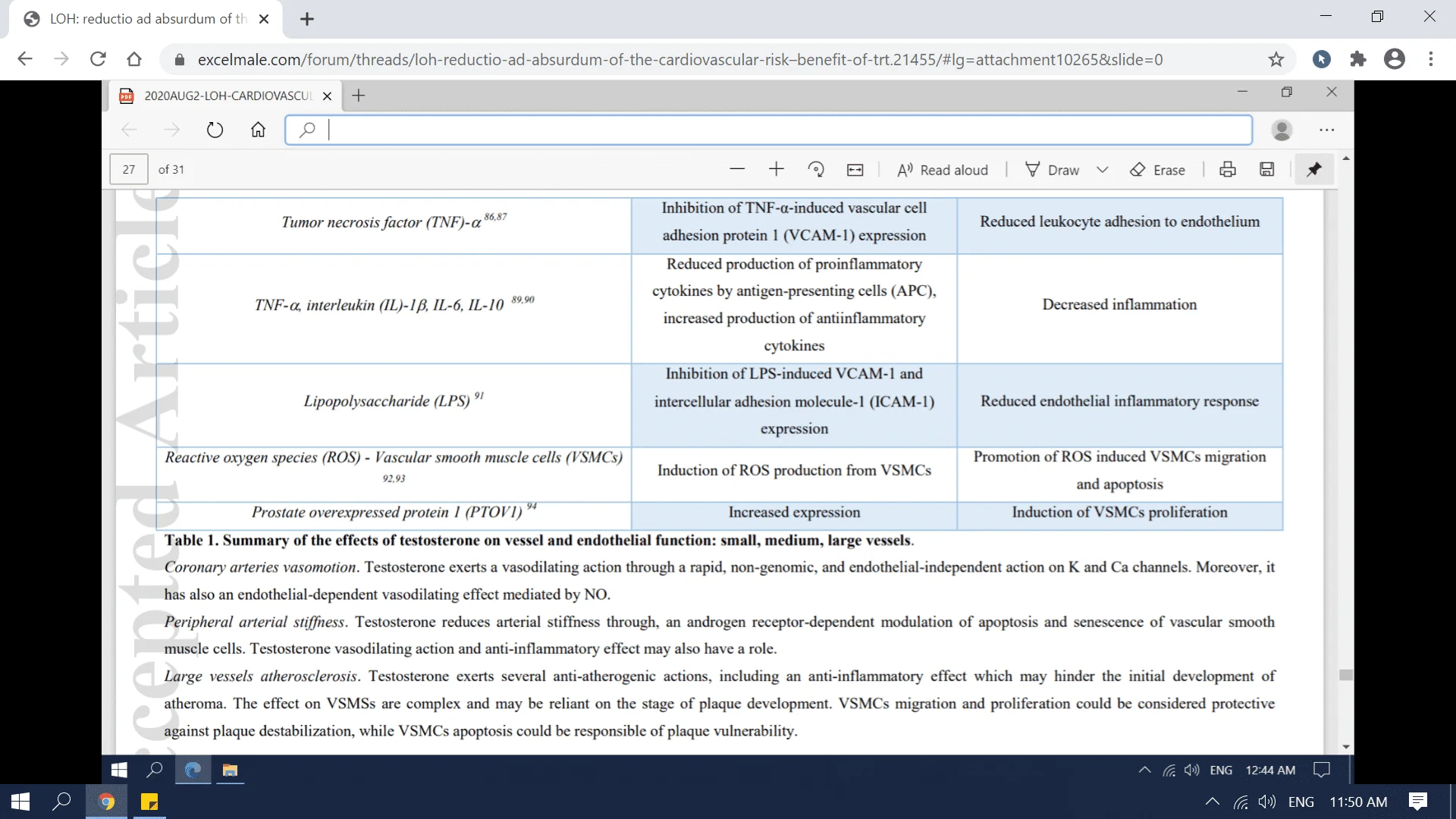Show hidden system tray icons

pyautogui.click(x=1213, y=802)
